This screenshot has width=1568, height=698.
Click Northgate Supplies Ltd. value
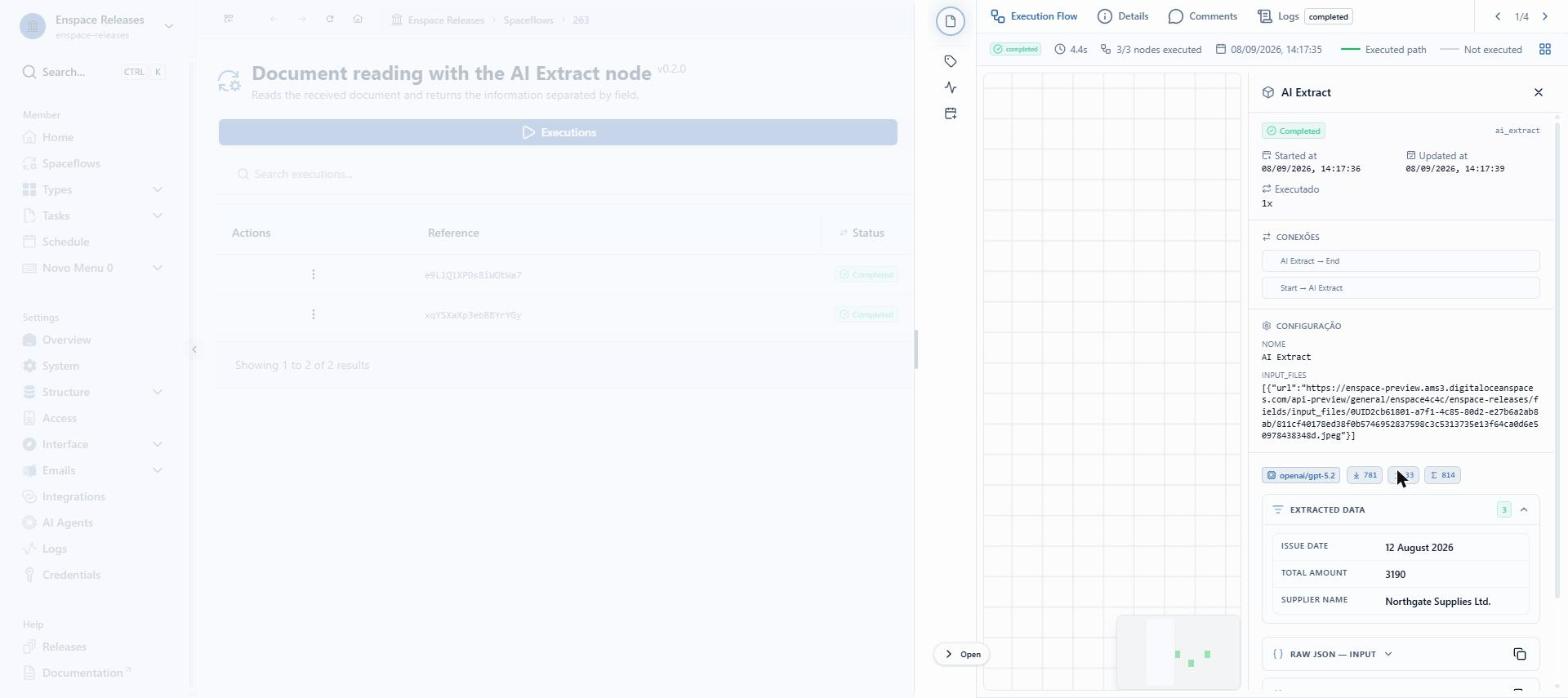[x=1437, y=601]
